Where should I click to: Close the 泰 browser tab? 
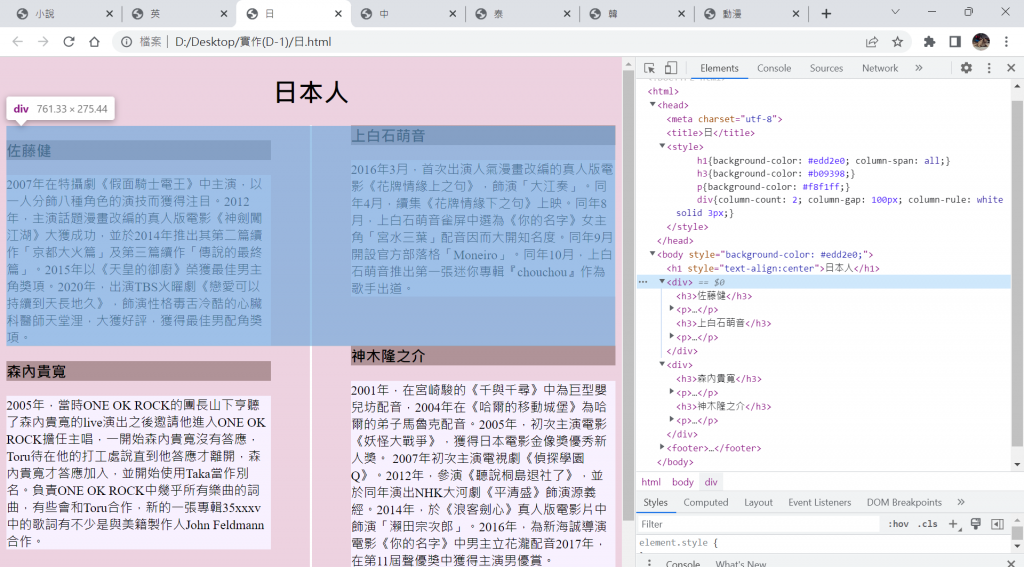pyautogui.click(x=567, y=14)
